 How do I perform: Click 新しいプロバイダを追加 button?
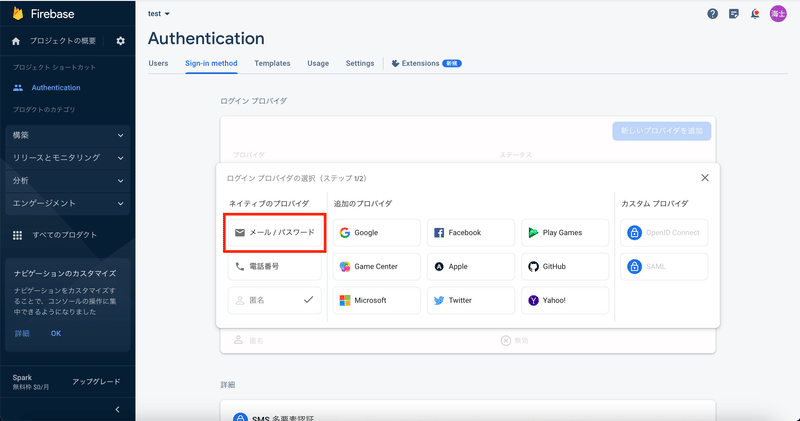click(x=662, y=131)
